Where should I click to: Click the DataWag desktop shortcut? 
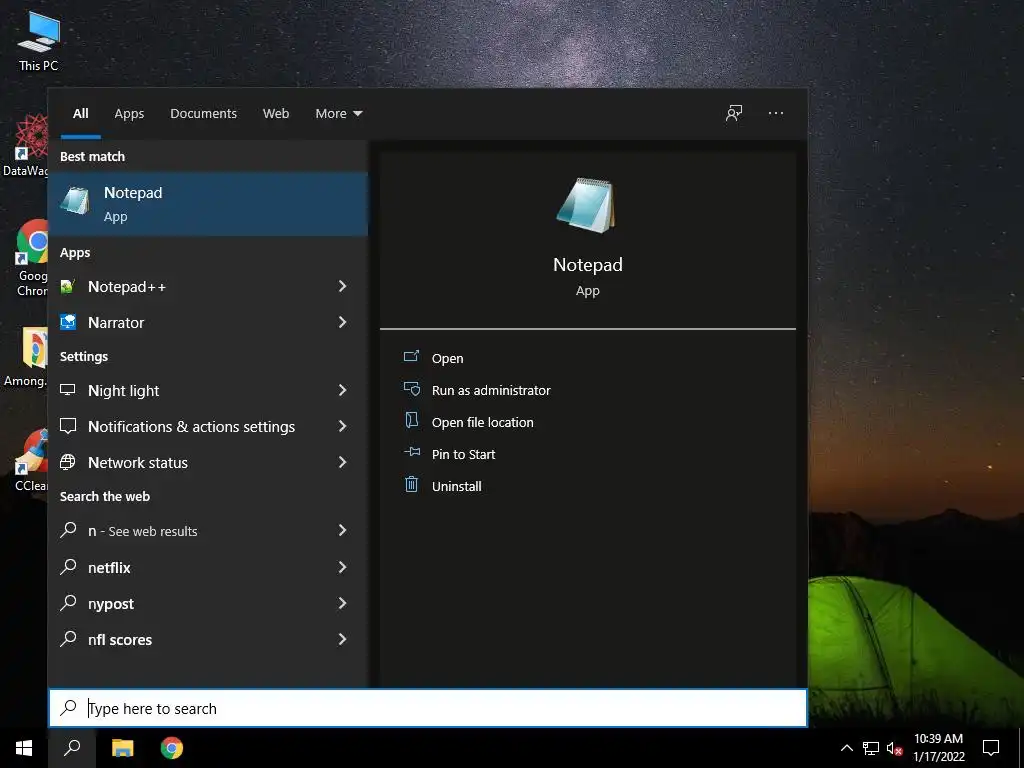pos(26,145)
